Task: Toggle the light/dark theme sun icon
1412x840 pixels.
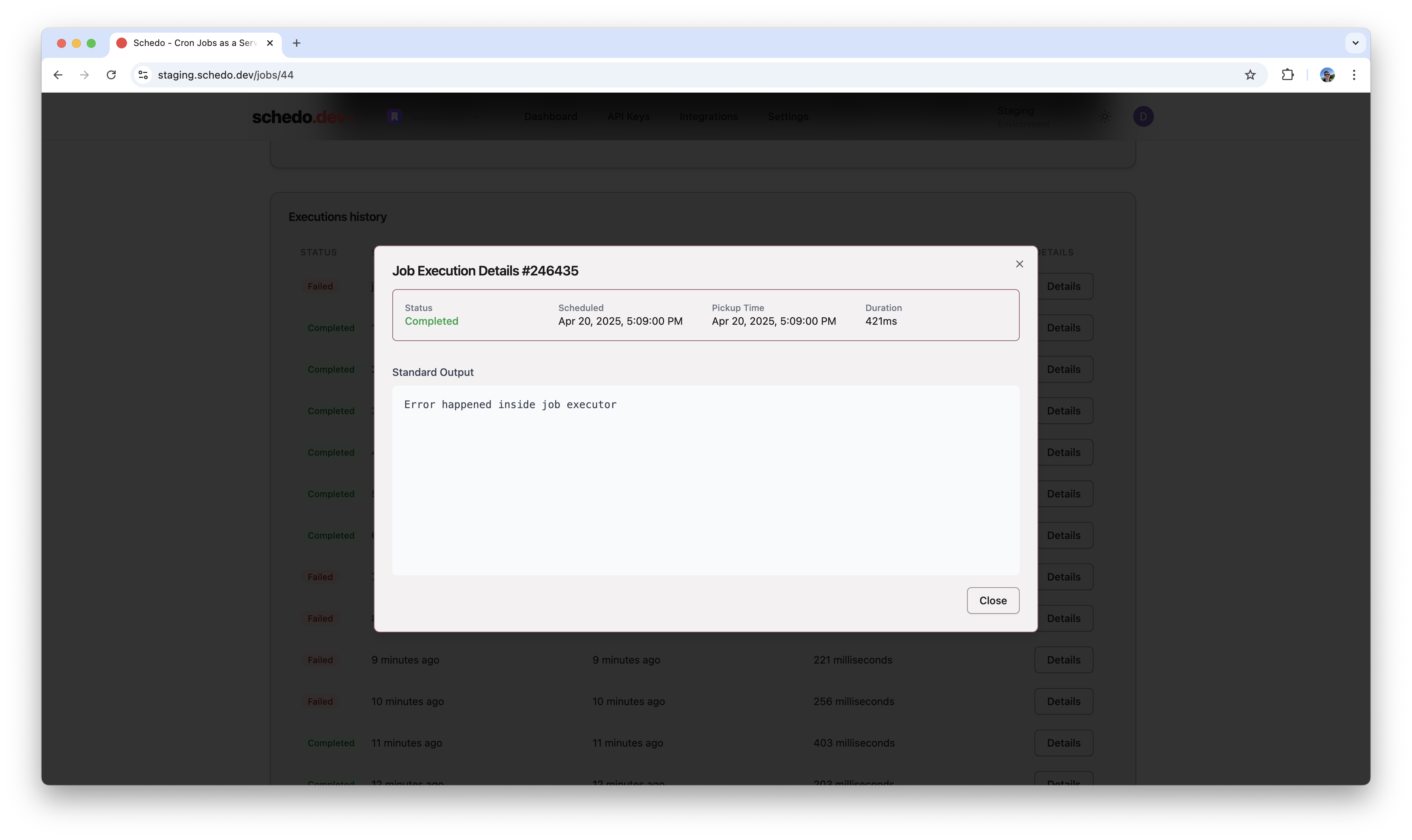Action: [1105, 117]
